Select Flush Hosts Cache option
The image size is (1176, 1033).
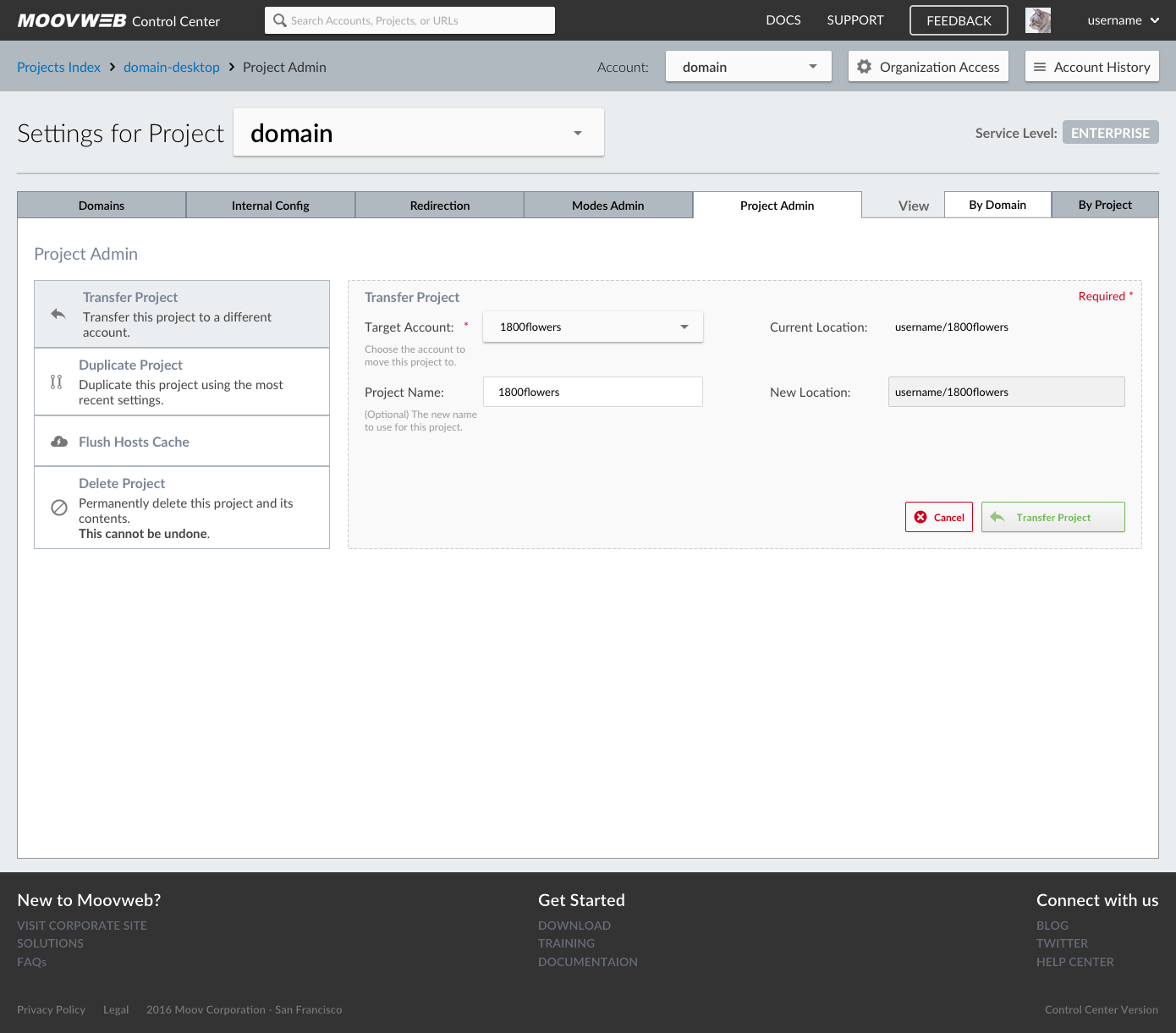(x=182, y=441)
